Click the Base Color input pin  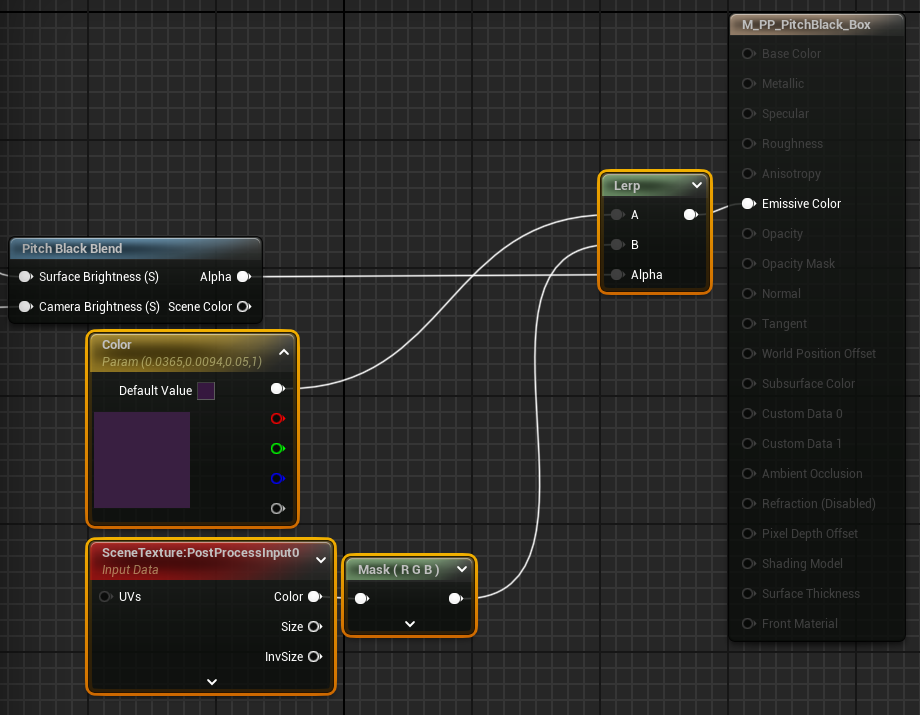748,54
